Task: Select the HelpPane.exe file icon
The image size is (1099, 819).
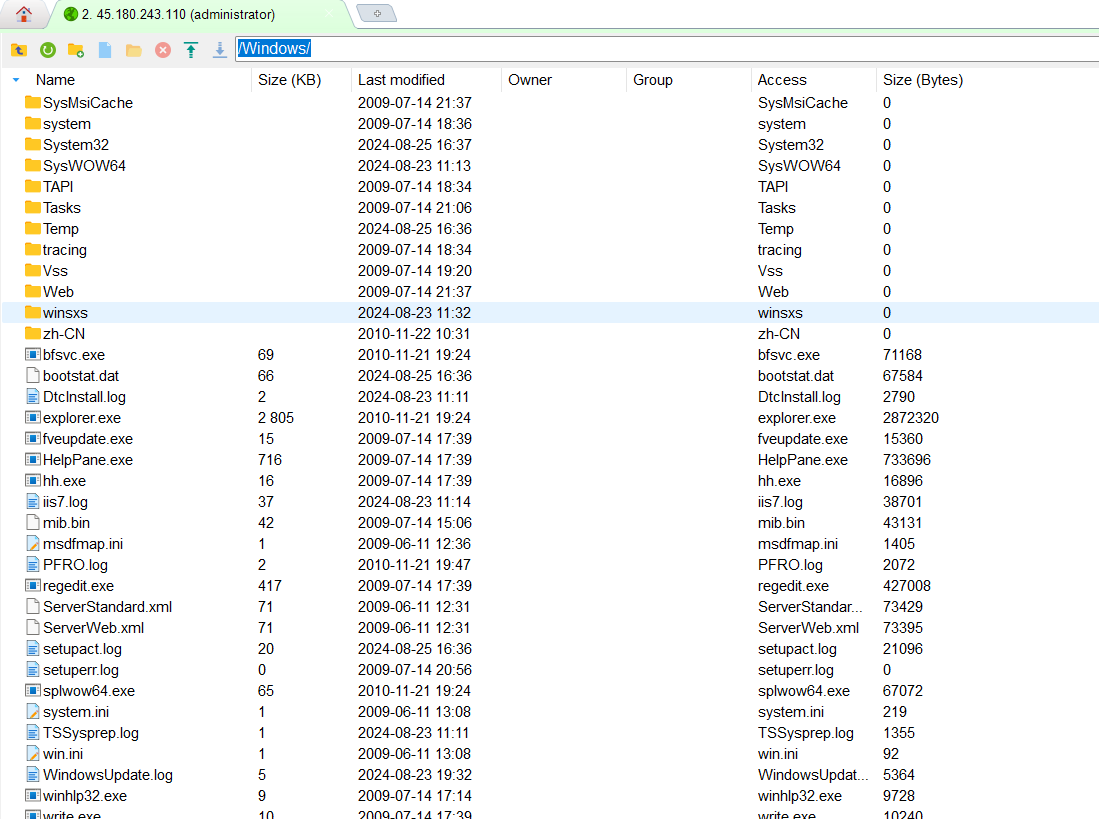Action: tap(32, 460)
